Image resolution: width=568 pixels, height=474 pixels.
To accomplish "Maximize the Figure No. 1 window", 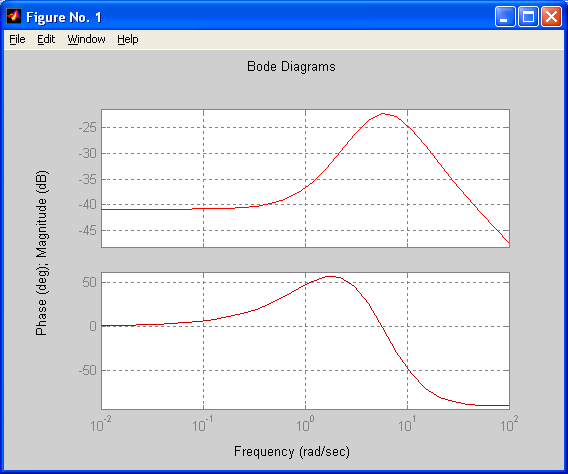I will (x=528, y=17).
